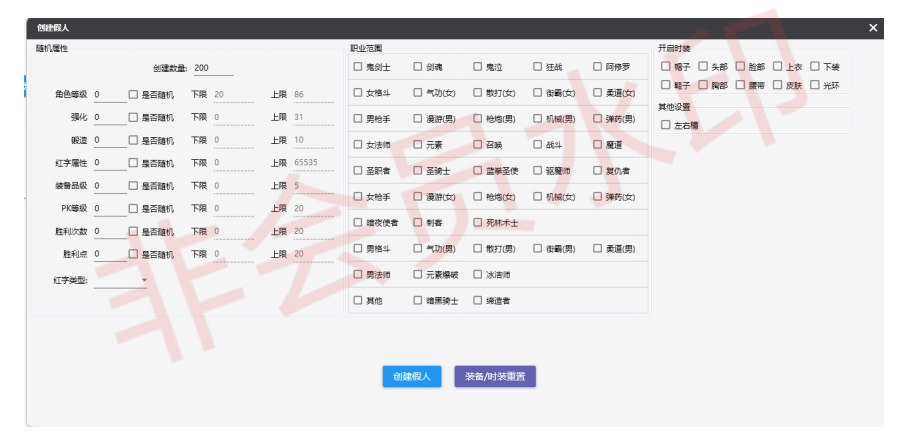Check the 驱魔师 checkbox

(537, 170)
